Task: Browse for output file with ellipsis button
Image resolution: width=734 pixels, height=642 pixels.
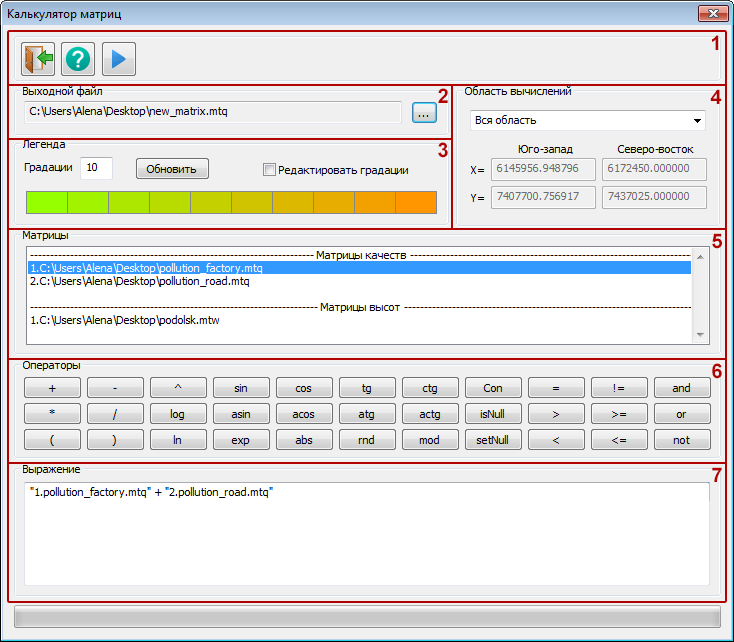Action: click(x=424, y=114)
